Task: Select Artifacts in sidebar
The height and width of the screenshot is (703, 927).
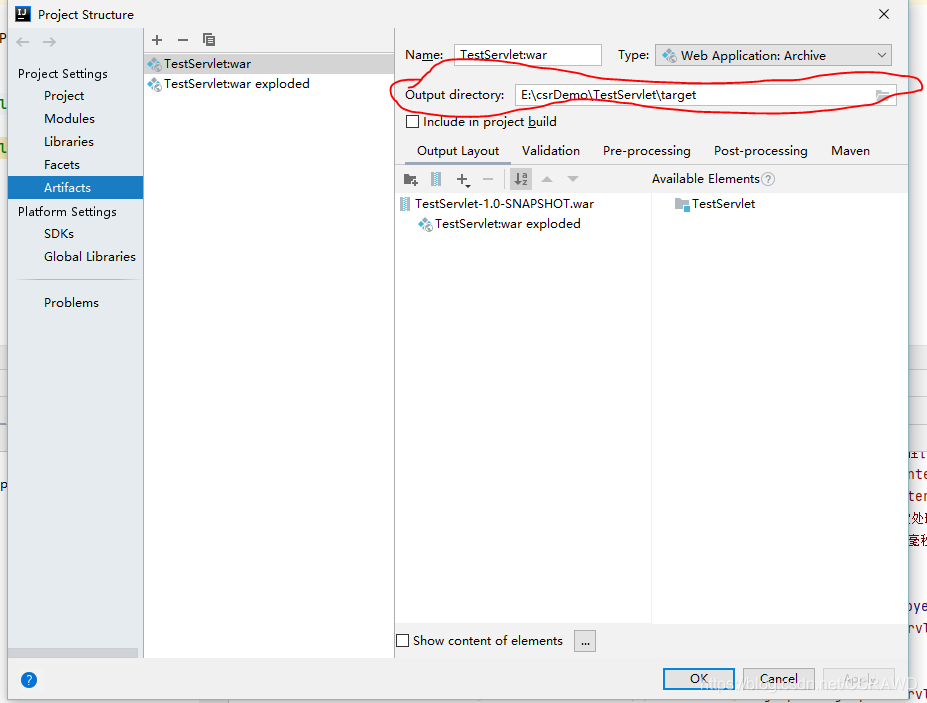Action: [x=76, y=187]
